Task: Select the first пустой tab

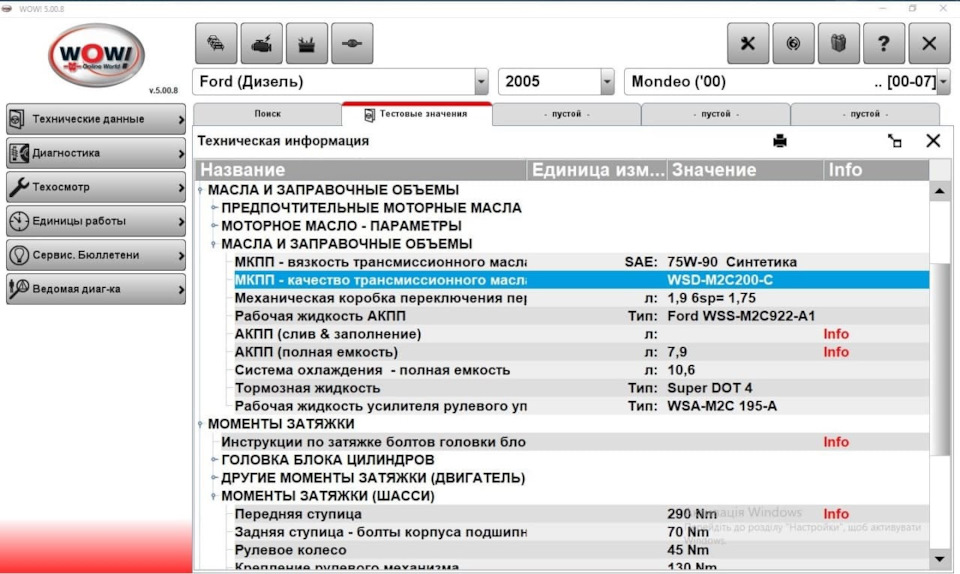Action: (566, 114)
